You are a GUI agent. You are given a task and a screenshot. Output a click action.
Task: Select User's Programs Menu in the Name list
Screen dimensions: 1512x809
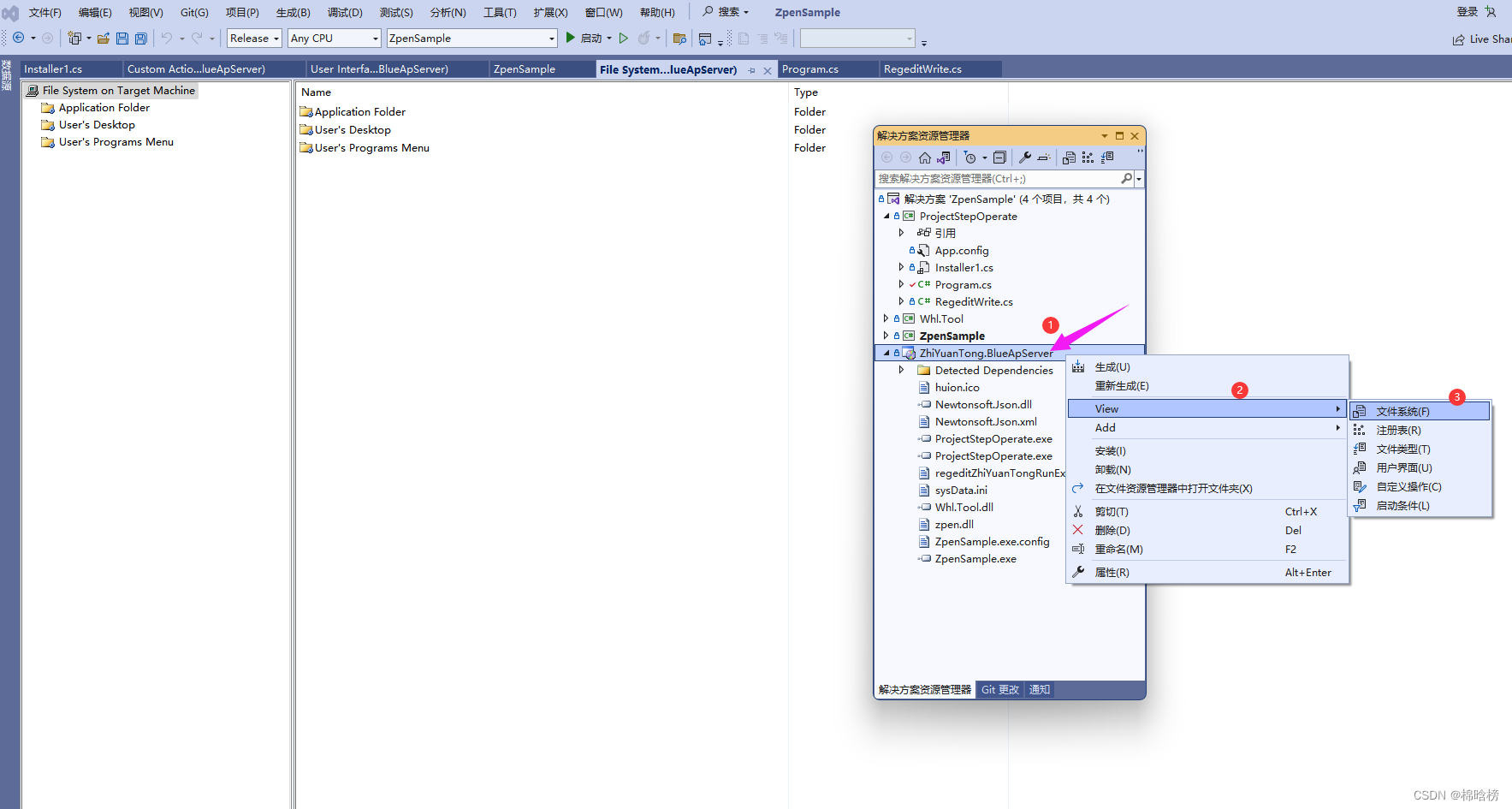[371, 147]
